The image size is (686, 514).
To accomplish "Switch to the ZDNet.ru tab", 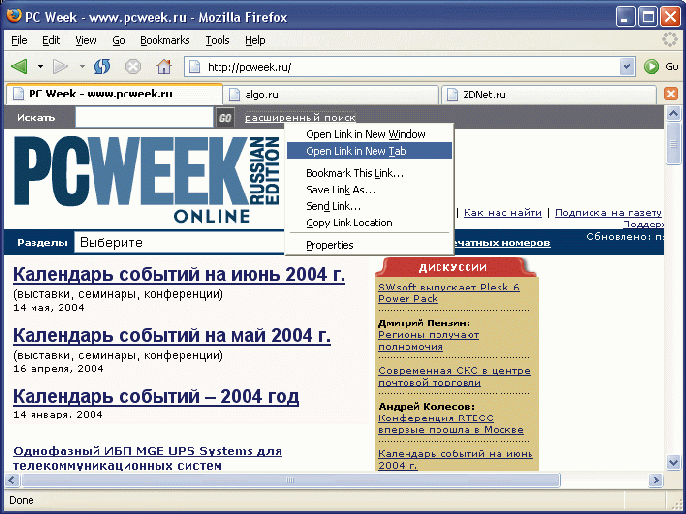I will [x=549, y=94].
